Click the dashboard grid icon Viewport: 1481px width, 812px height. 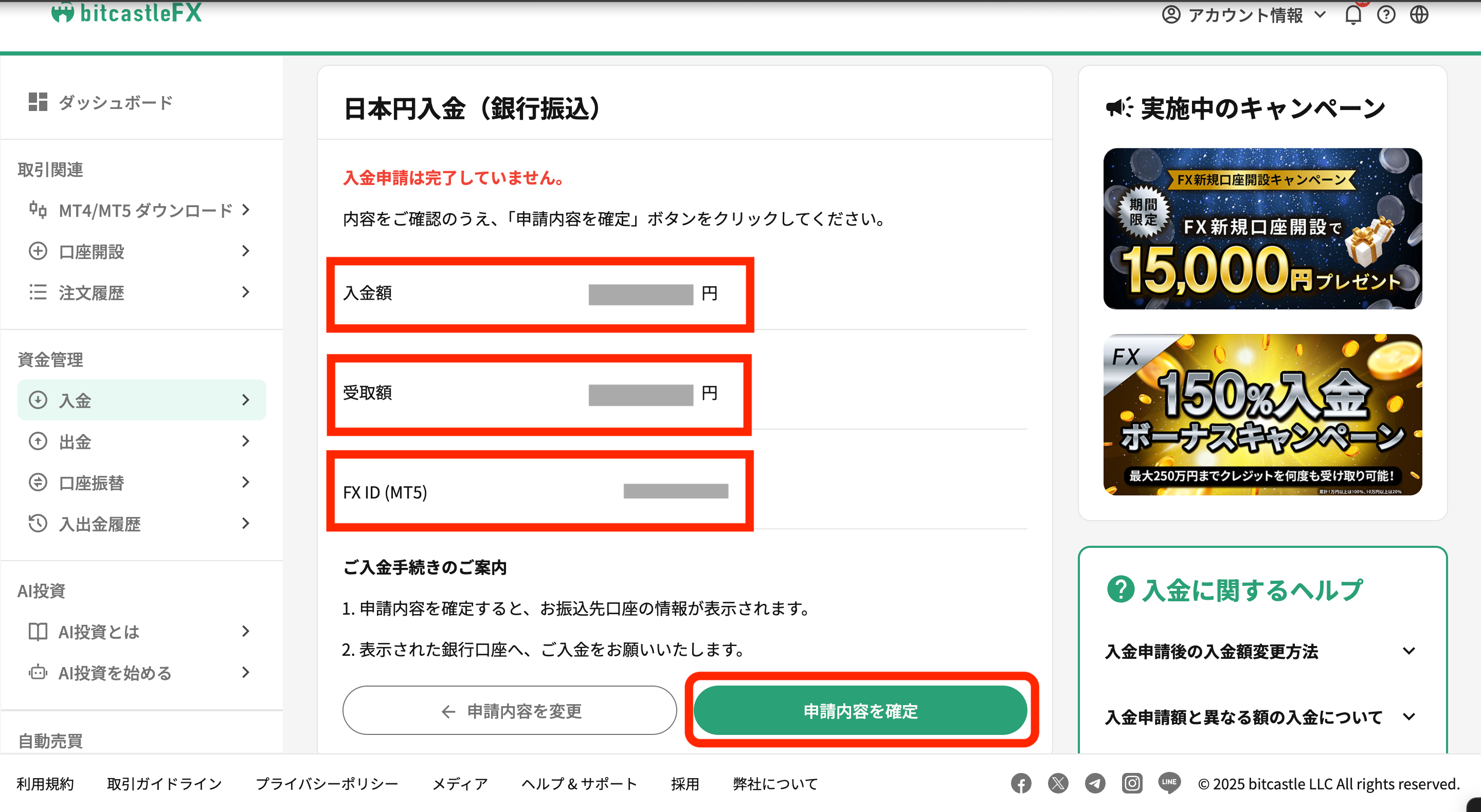tap(38, 102)
